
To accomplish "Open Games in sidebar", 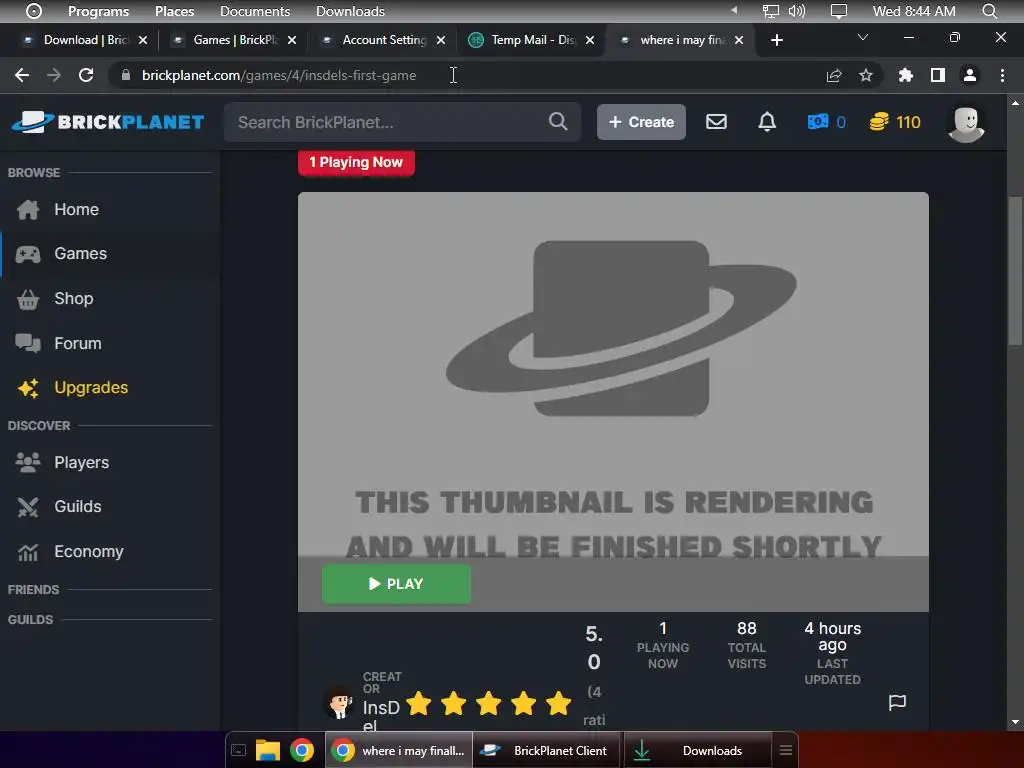I will click(110, 253).
